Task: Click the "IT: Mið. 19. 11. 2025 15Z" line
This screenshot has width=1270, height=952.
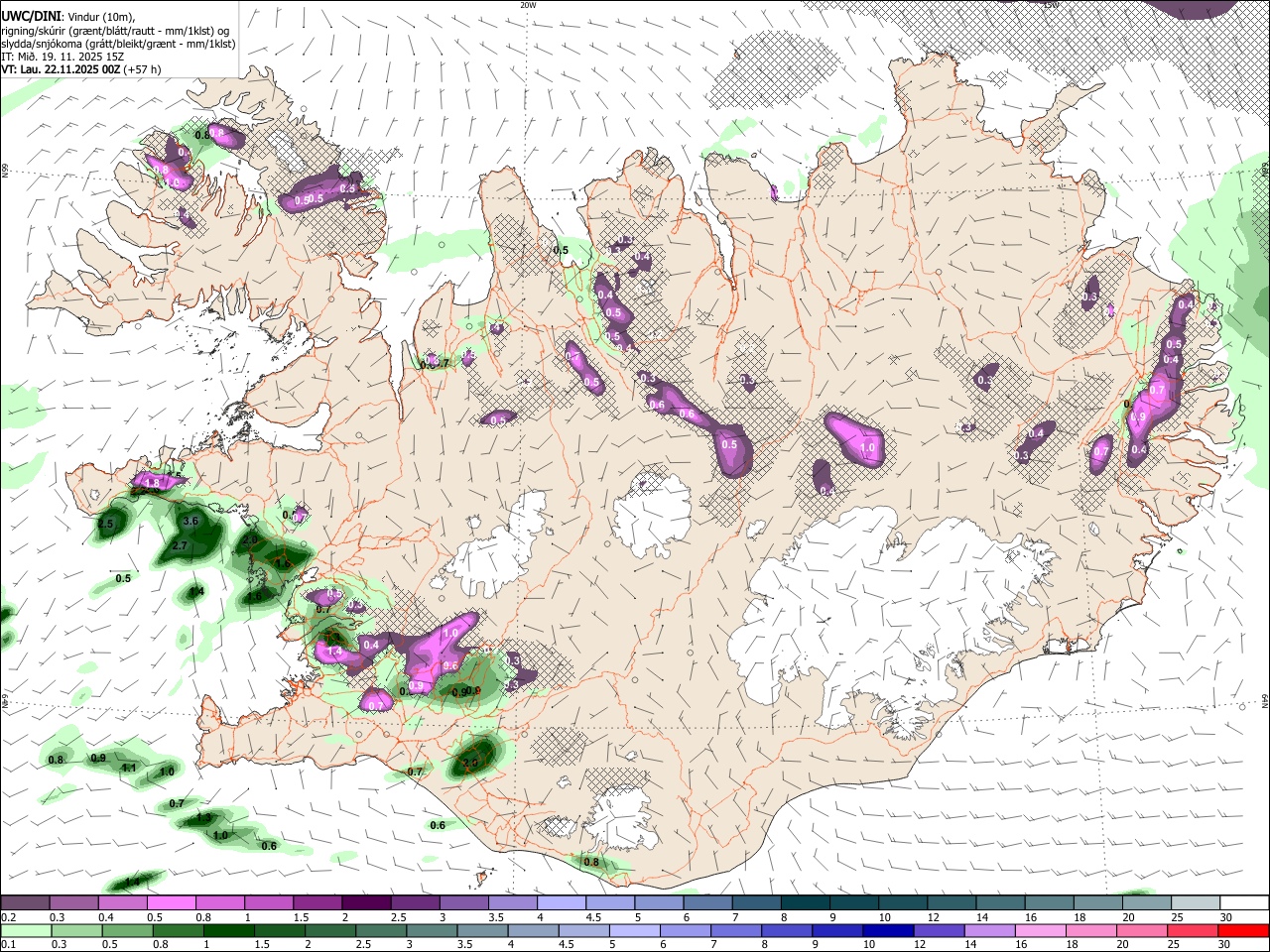Action: (63, 57)
